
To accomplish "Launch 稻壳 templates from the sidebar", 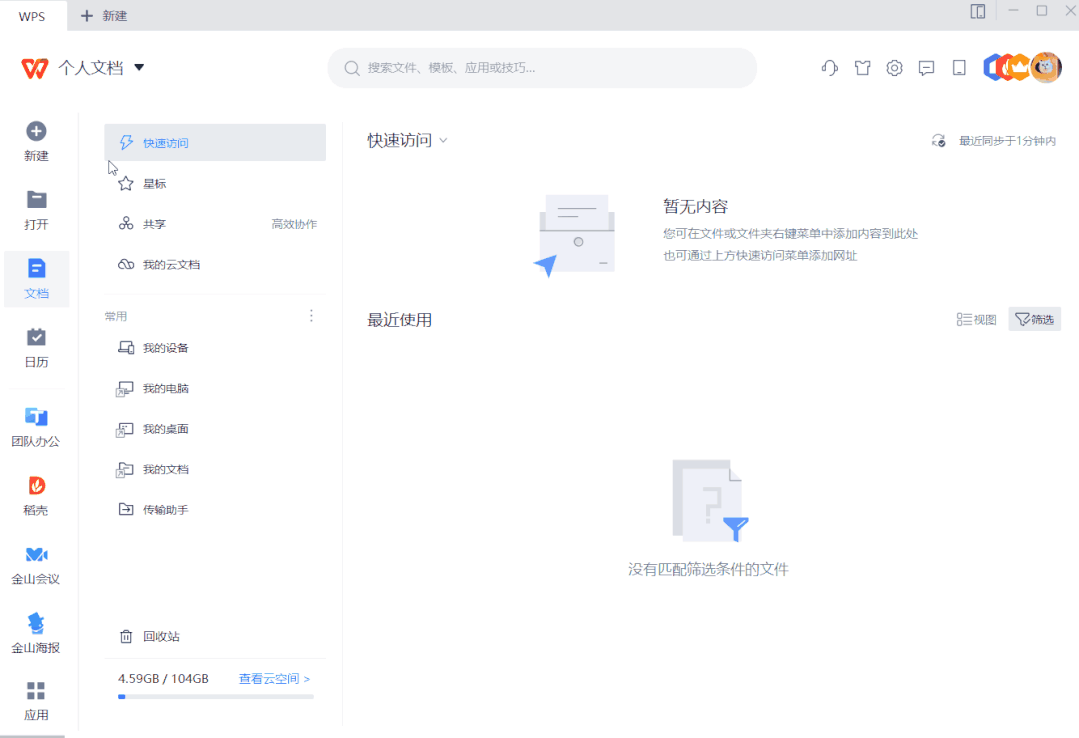I will [36, 494].
